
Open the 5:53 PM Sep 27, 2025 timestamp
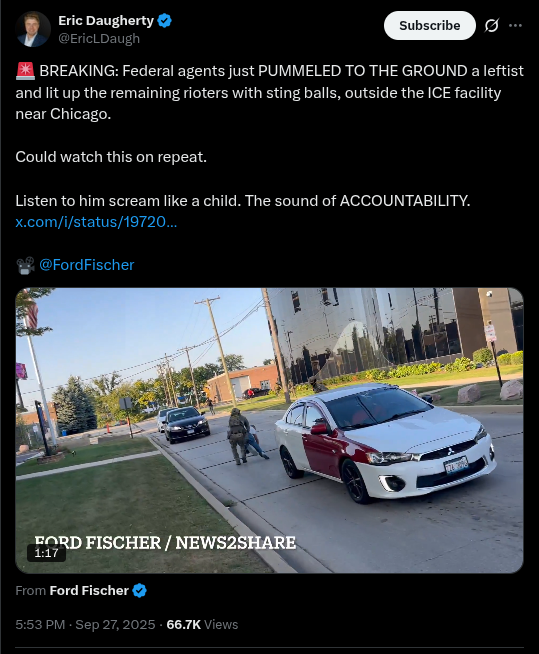point(85,624)
